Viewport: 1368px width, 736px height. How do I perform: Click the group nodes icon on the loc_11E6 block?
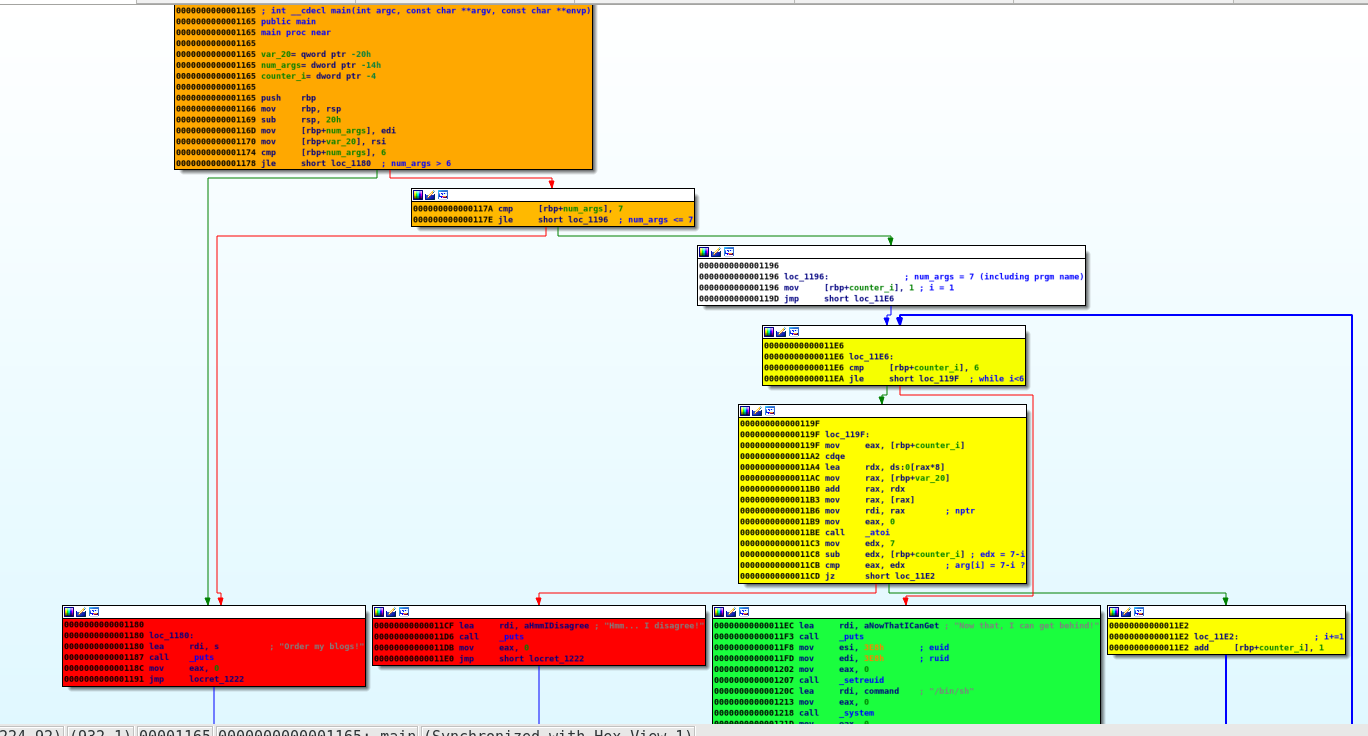795,332
